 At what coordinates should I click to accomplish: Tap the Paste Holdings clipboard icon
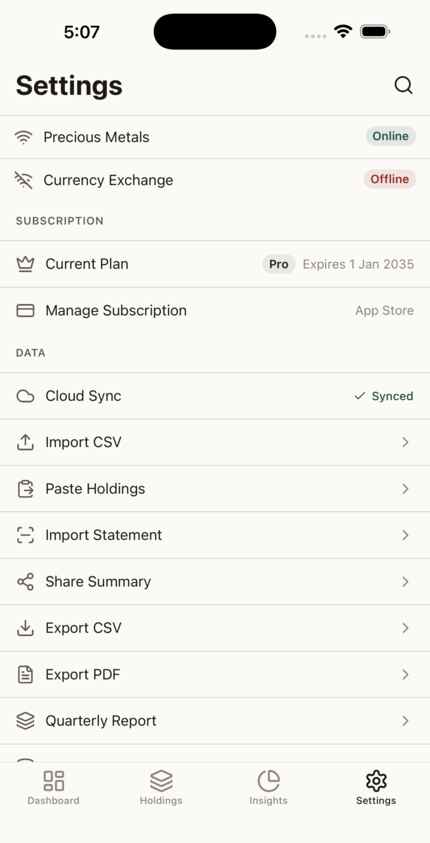25,489
